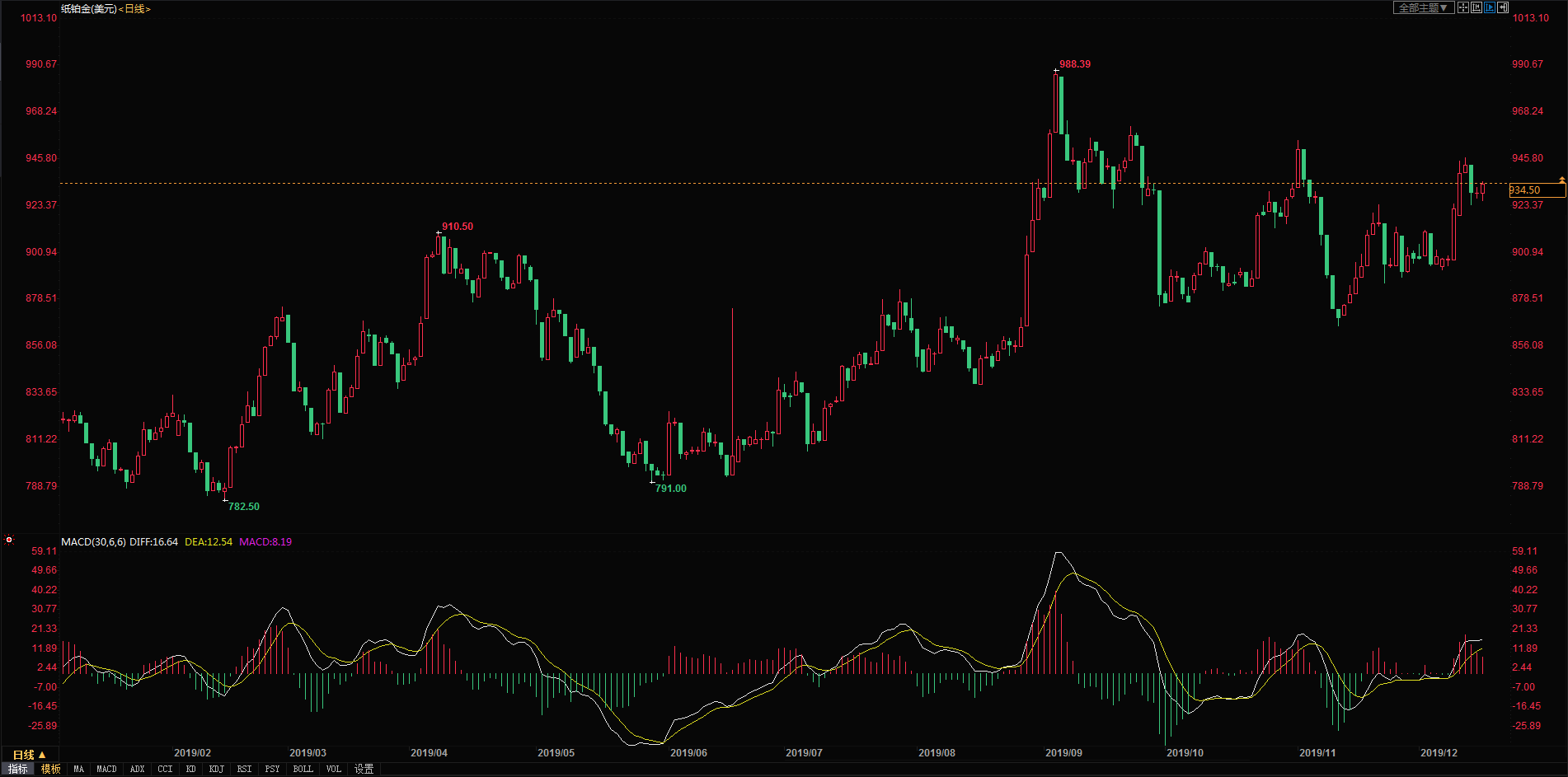Open the 全部主题 theme dropdown
1568x777 pixels.
(x=1424, y=7)
